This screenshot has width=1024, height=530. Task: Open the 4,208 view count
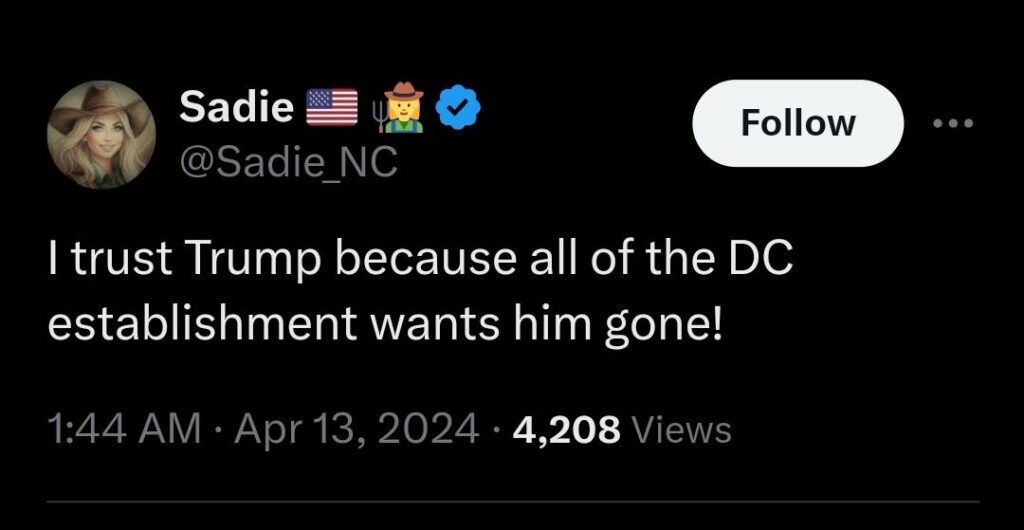pyautogui.click(x=566, y=430)
